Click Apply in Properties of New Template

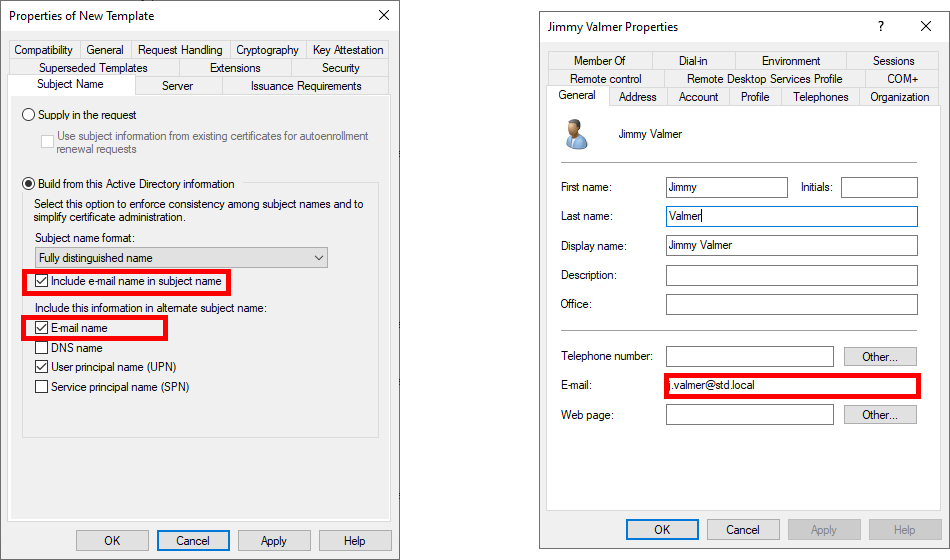coord(274,541)
